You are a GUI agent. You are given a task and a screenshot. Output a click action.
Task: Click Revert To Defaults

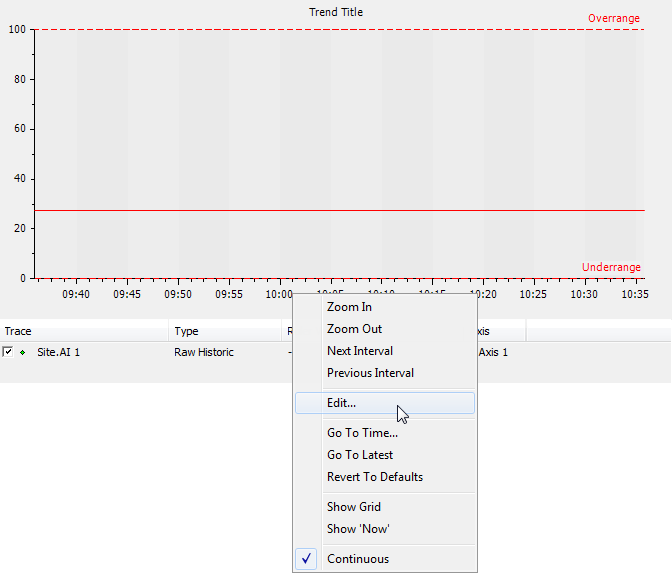coord(374,477)
